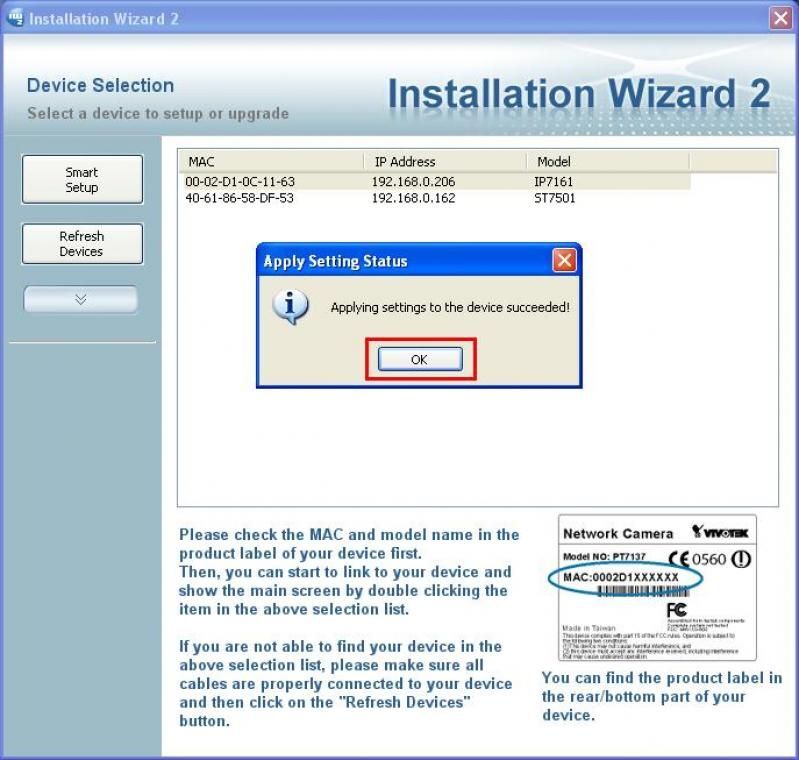
Task: Click IP address 192.168.0.206 in the list
Action: pyautogui.click(x=413, y=182)
